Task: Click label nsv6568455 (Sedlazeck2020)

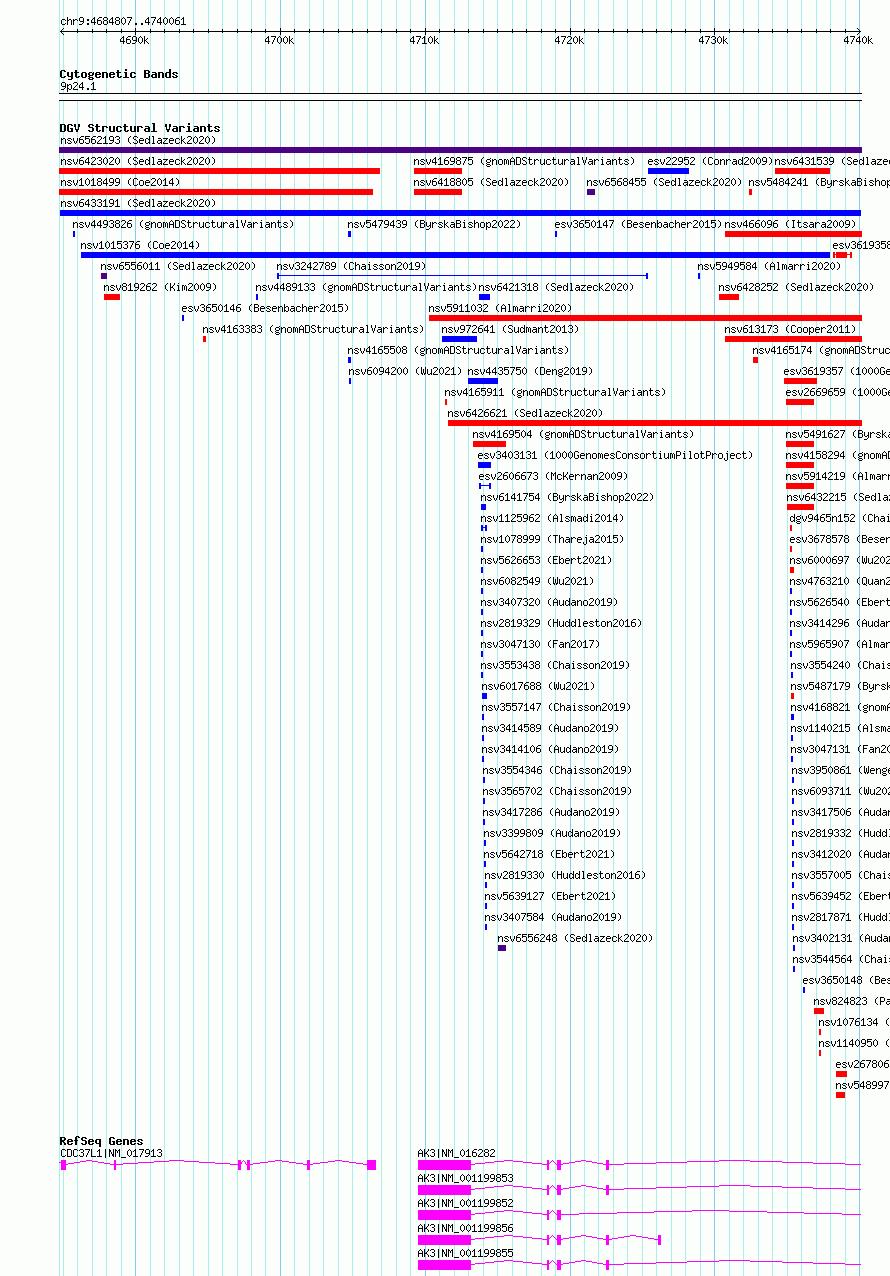Action: click(x=664, y=182)
